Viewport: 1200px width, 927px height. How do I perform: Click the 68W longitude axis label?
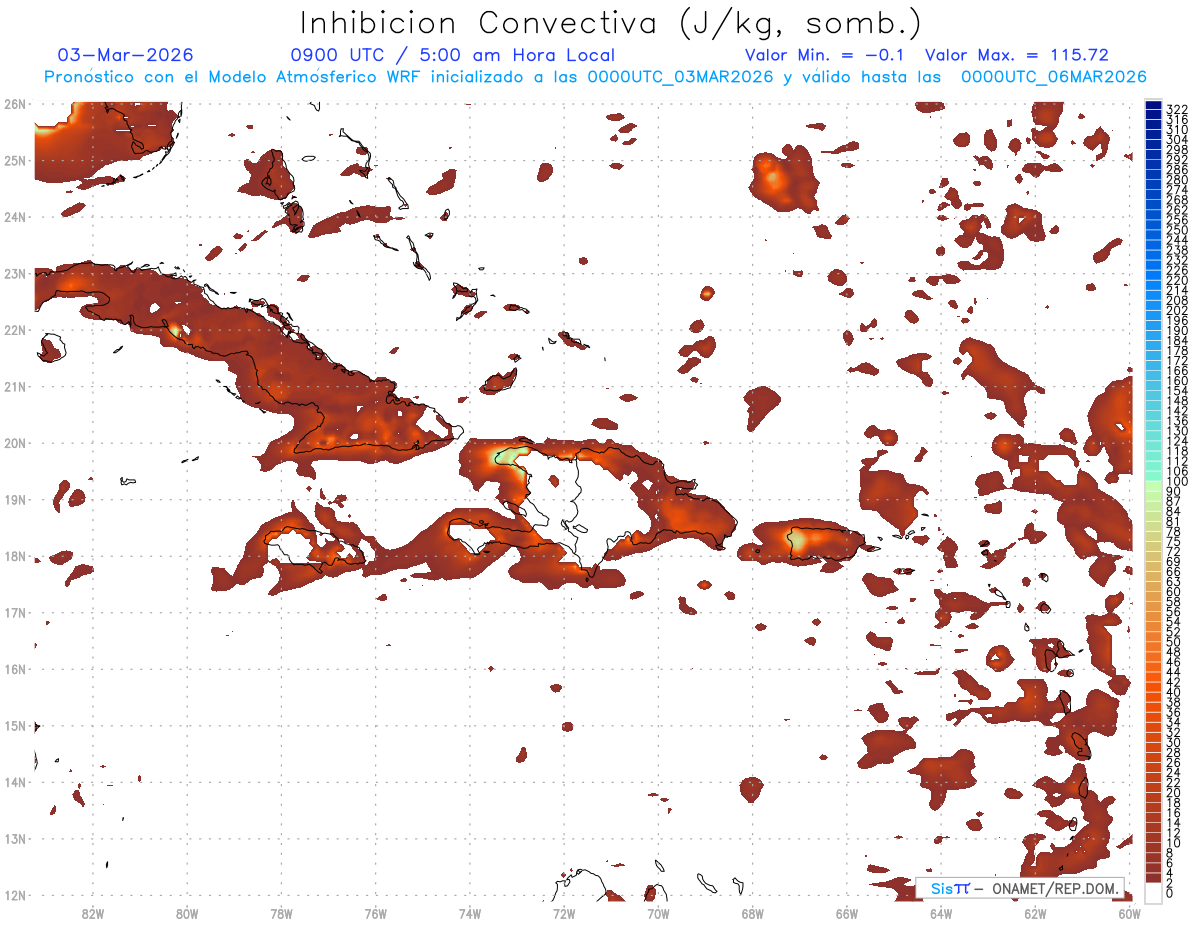[753, 913]
